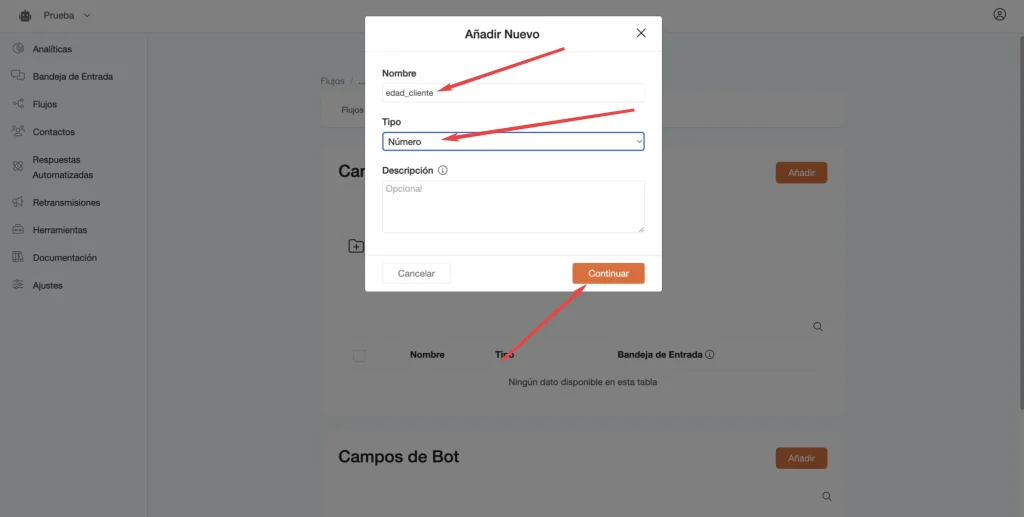Click into the Descripción optional text area
Image resolution: width=1024 pixels, height=517 pixels.
pos(513,206)
